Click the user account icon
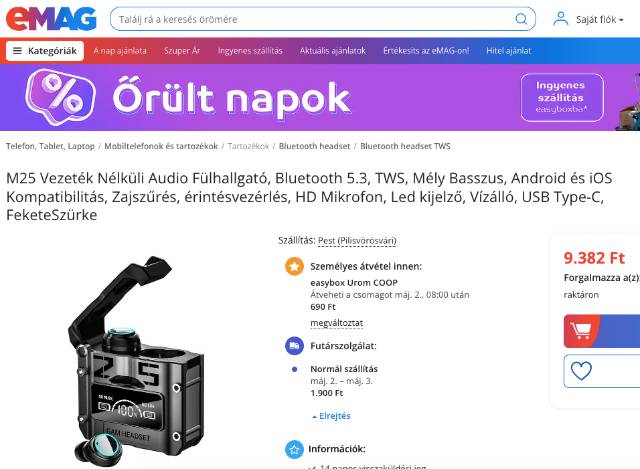 (x=560, y=19)
